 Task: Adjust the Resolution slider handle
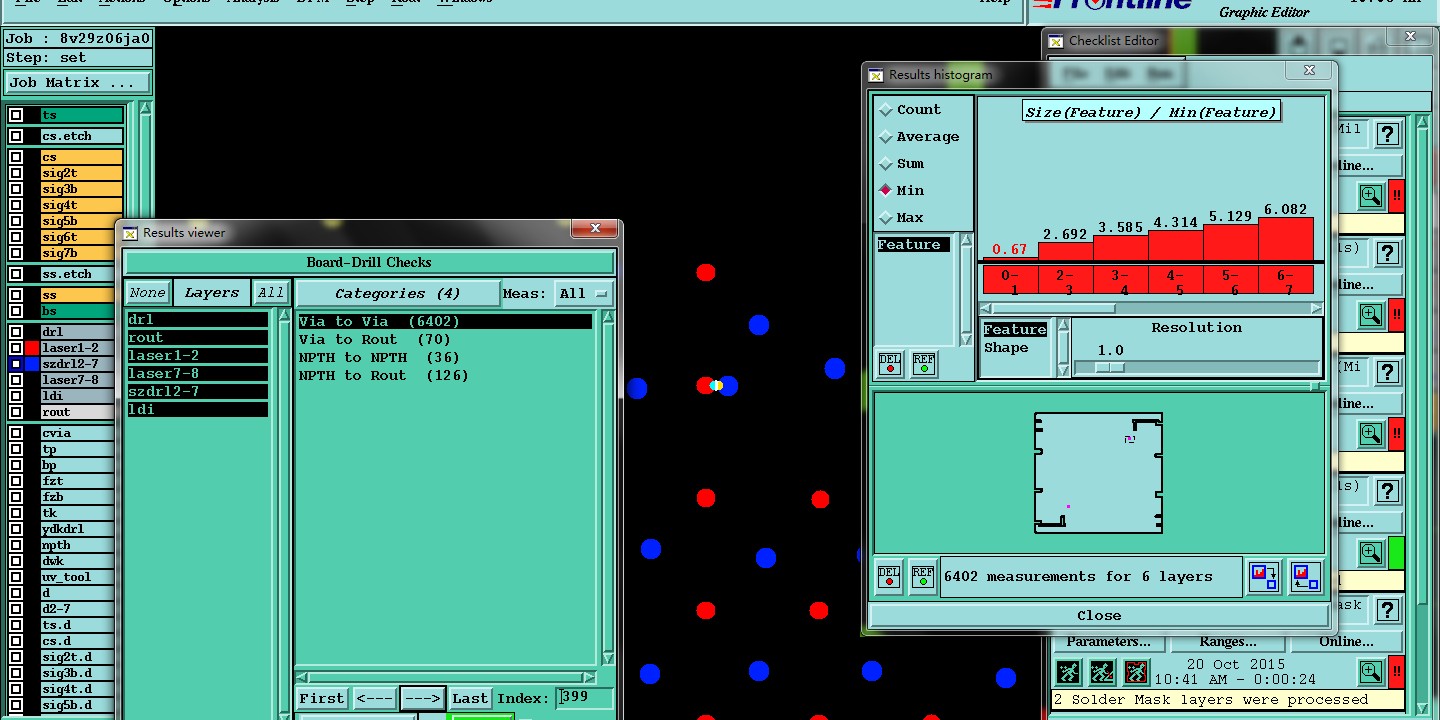coord(1110,367)
